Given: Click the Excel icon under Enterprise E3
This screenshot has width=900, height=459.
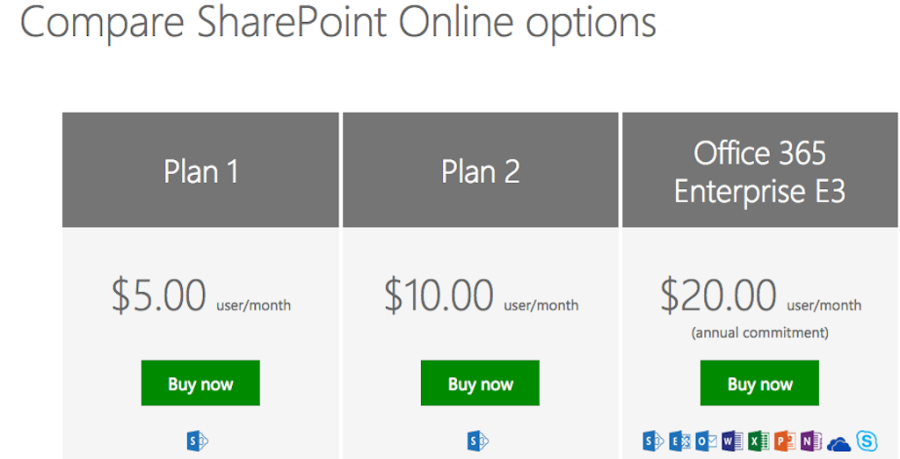Looking at the screenshot, I should 758,441.
